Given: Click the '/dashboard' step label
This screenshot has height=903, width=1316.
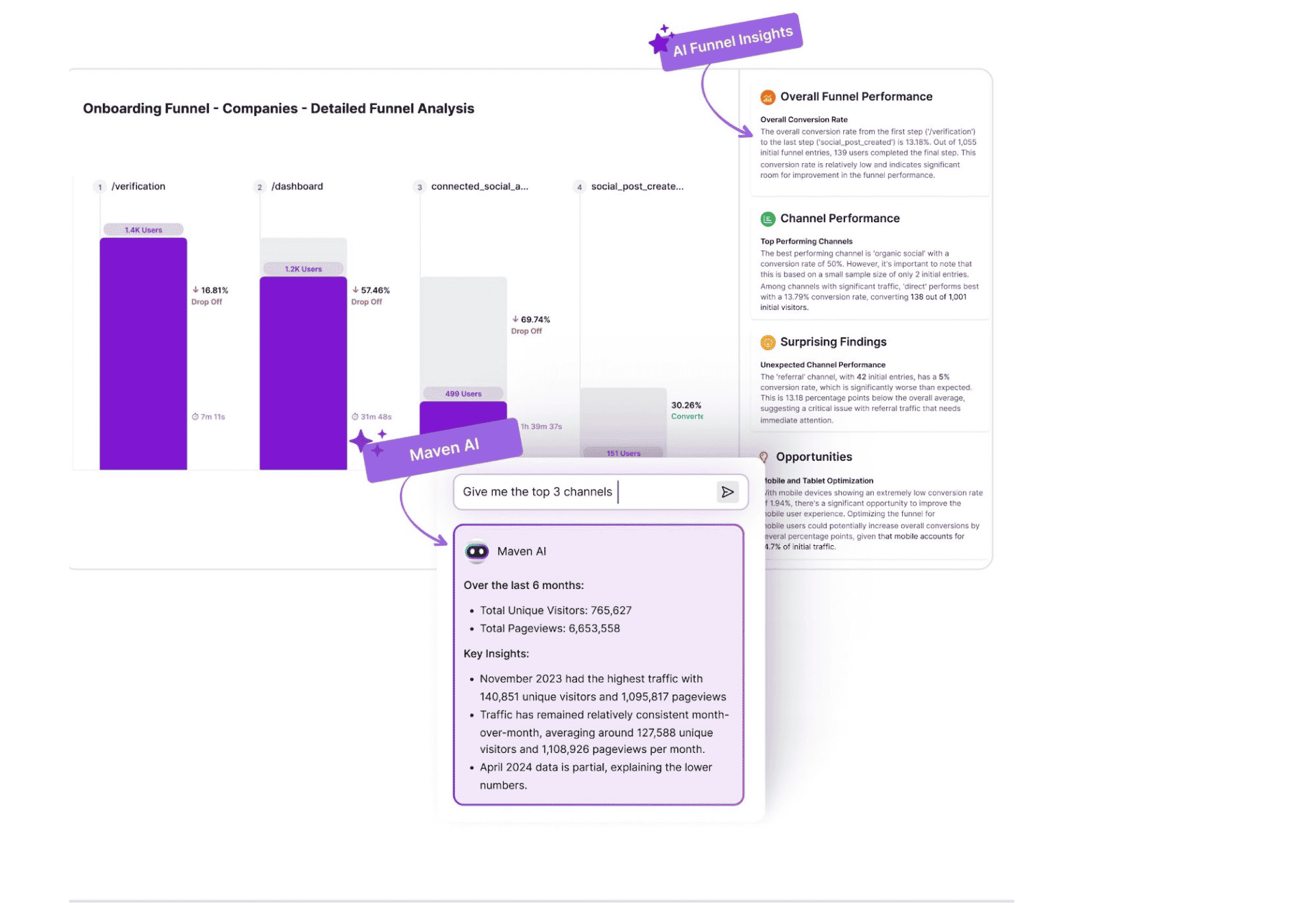Looking at the screenshot, I should [x=297, y=186].
